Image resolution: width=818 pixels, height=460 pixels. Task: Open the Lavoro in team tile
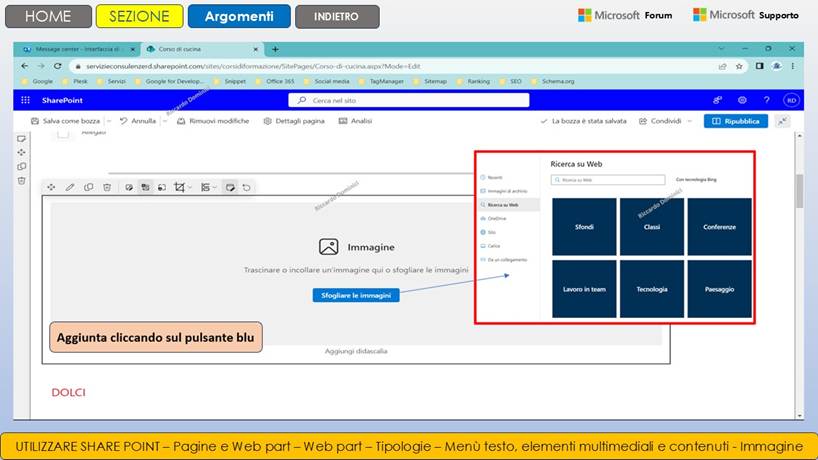(x=584, y=289)
